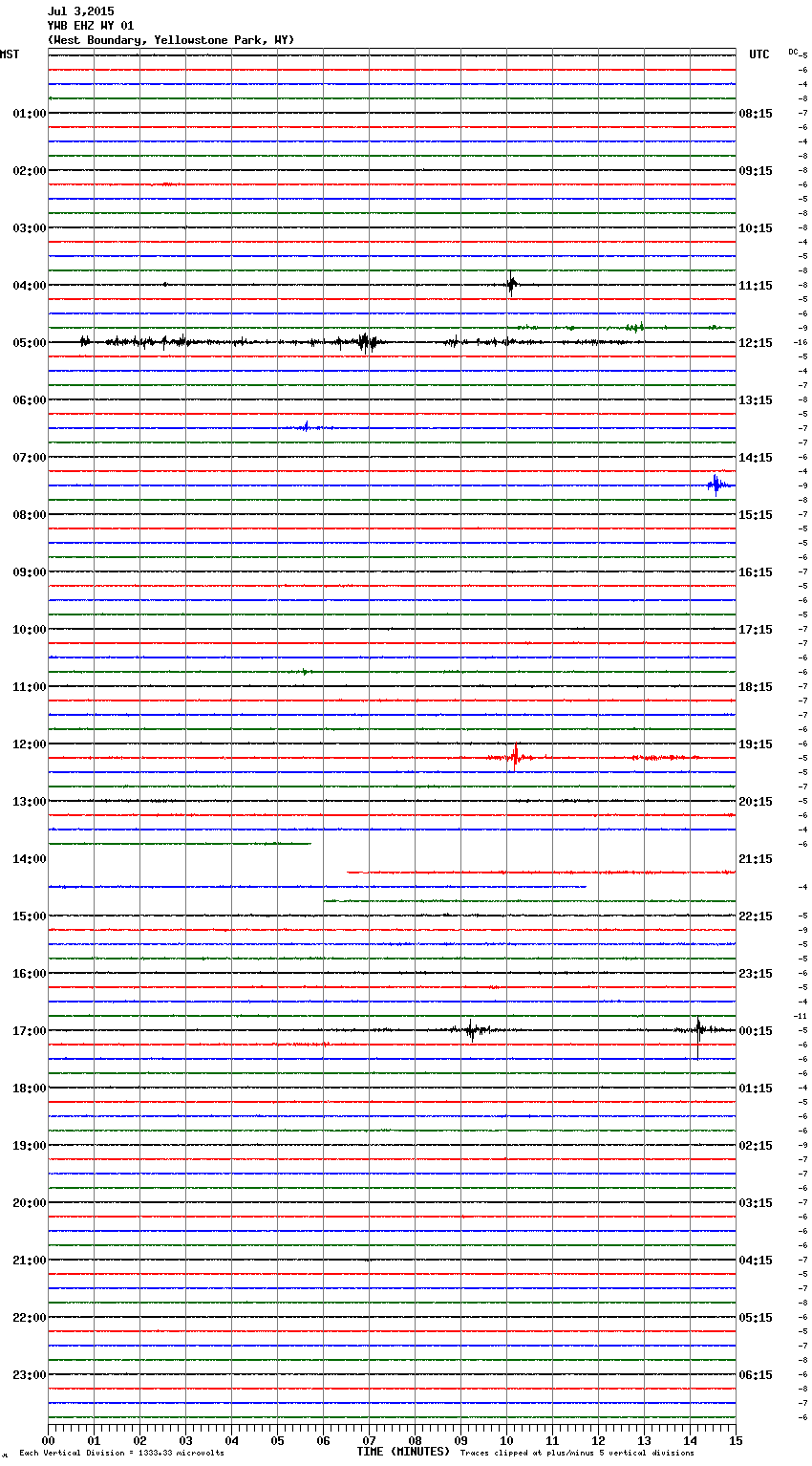Click the minute 08 tick label on bottom axis
This screenshot has width=812, height=1466.
pos(415,1440)
